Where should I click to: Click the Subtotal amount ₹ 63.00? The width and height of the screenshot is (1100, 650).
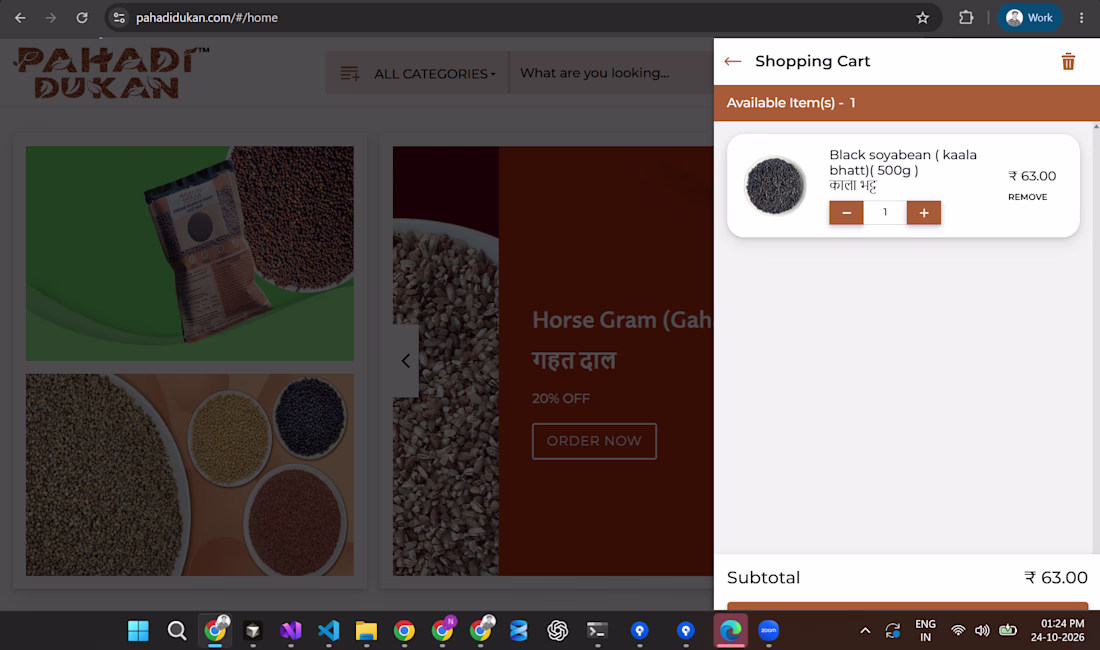click(1055, 578)
